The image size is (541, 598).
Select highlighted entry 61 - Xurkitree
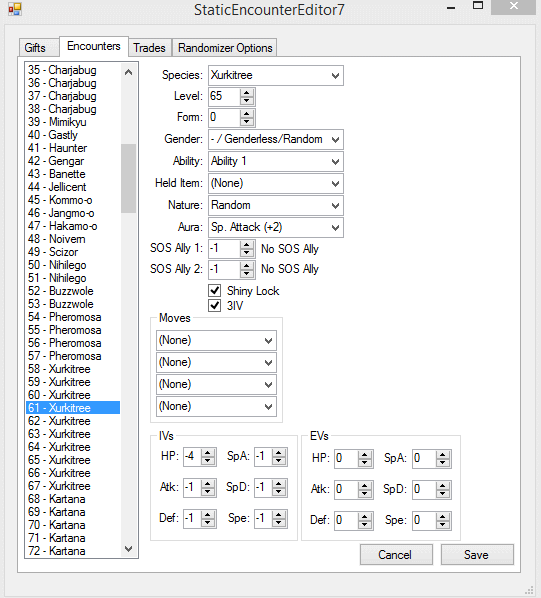click(73, 408)
